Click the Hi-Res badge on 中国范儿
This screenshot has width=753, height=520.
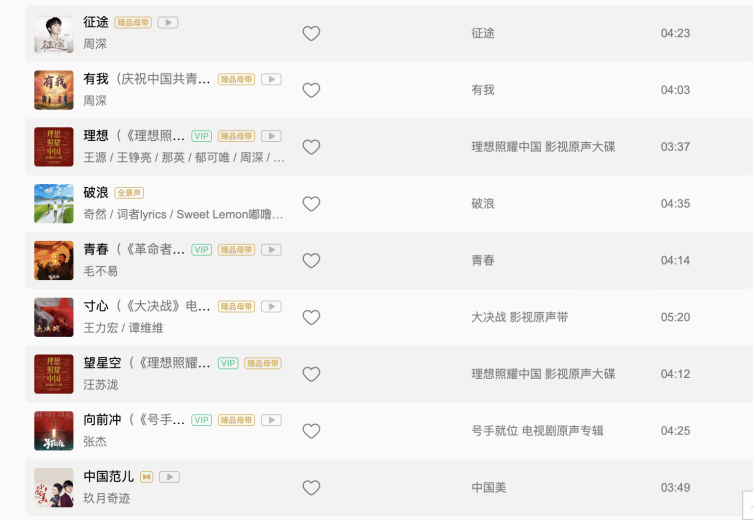(x=146, y=477)
